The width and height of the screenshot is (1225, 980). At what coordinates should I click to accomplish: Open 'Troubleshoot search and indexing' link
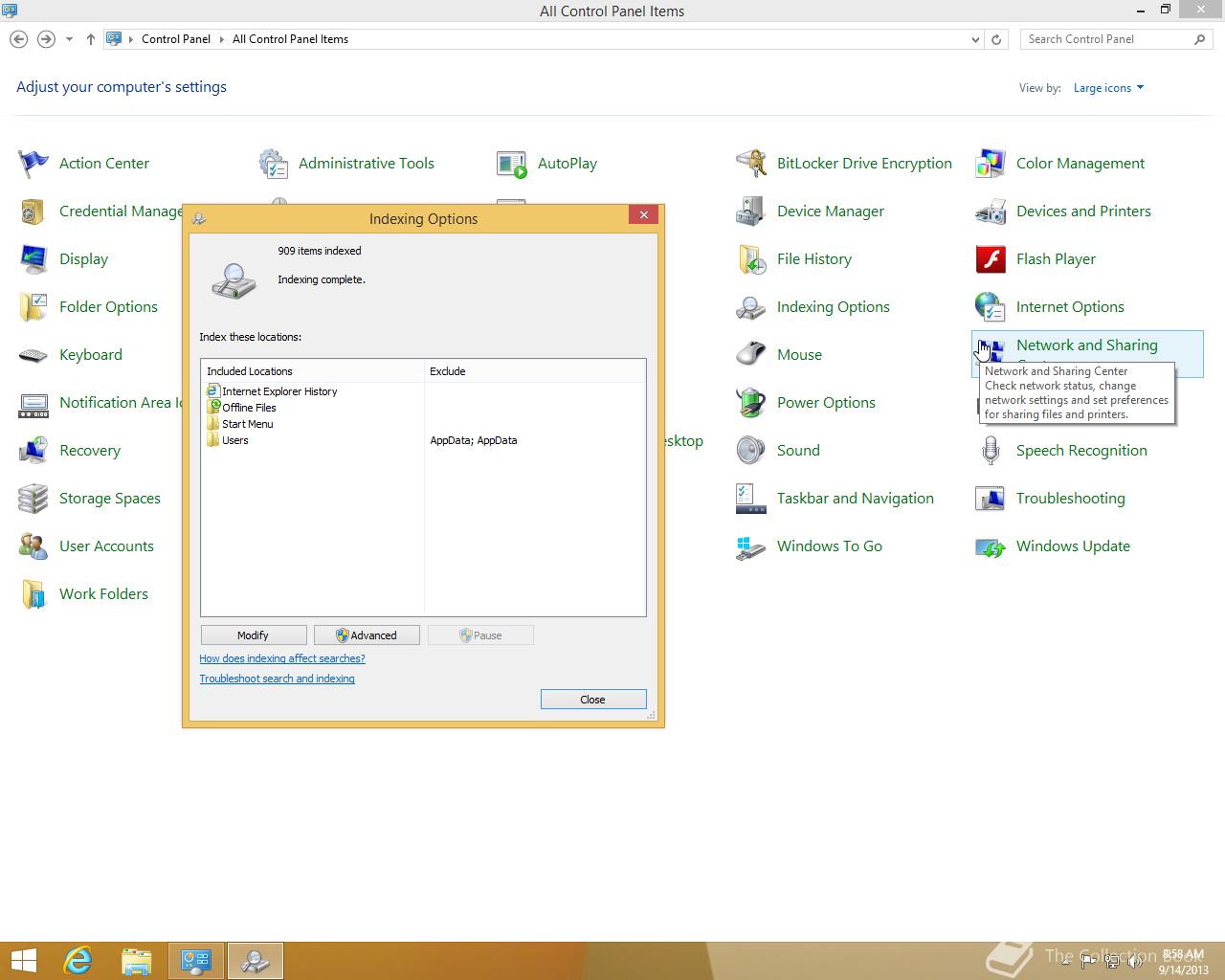277,679
